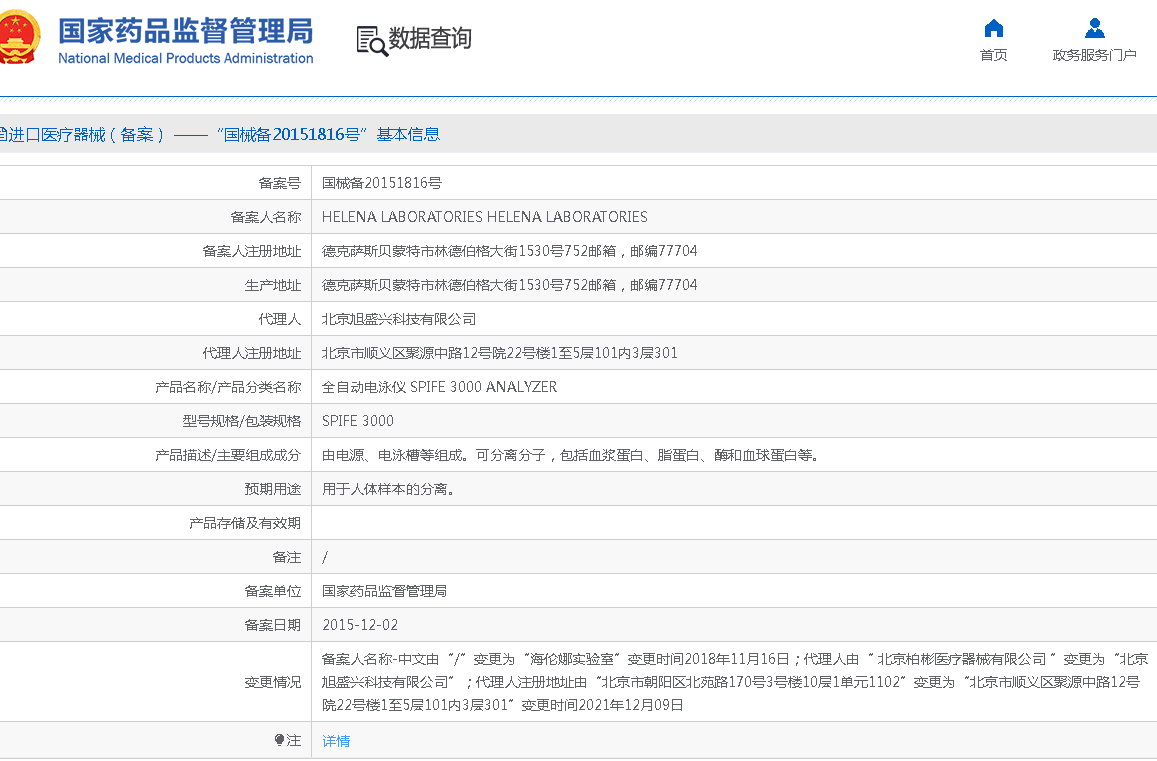Click the 型号规格 value SPIFE 3000

tap(358, 421)
